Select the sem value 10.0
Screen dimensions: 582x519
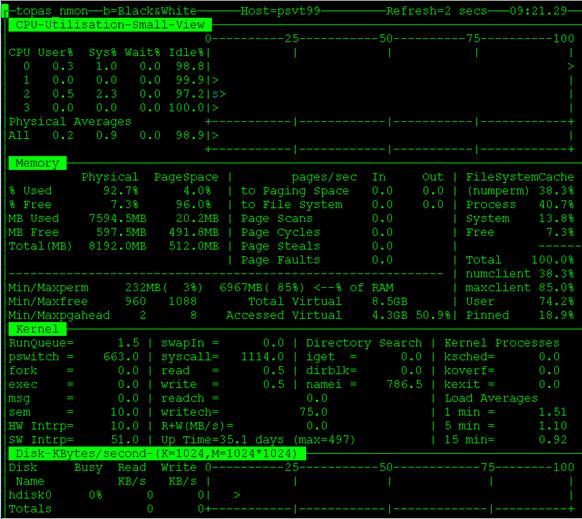point(124,412)
